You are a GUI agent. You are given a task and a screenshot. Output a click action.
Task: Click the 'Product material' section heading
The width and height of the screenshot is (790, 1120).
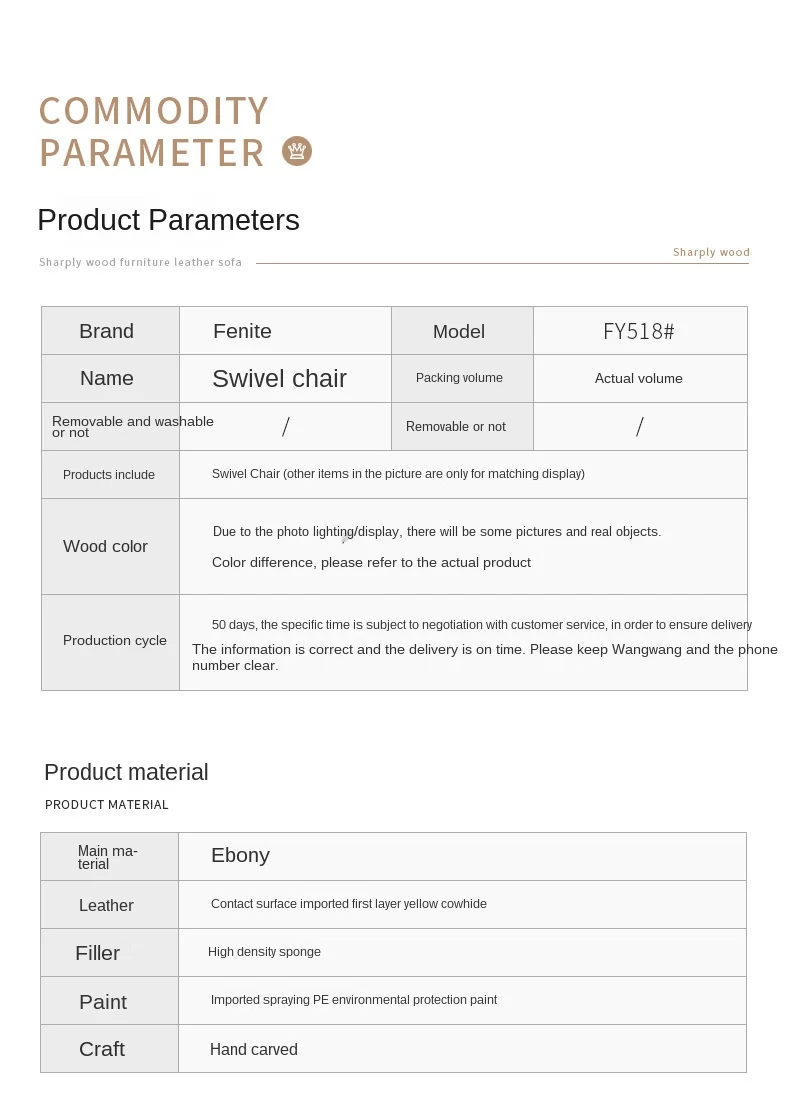tap(126, 772)
